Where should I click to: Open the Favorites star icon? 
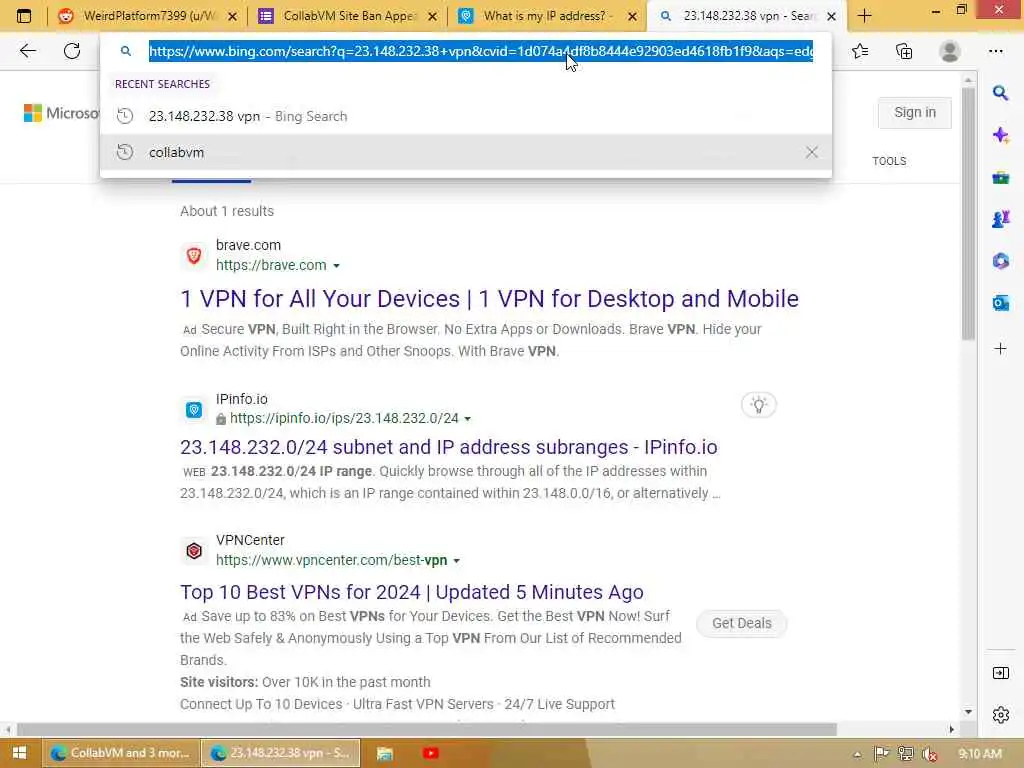point(860,51)
